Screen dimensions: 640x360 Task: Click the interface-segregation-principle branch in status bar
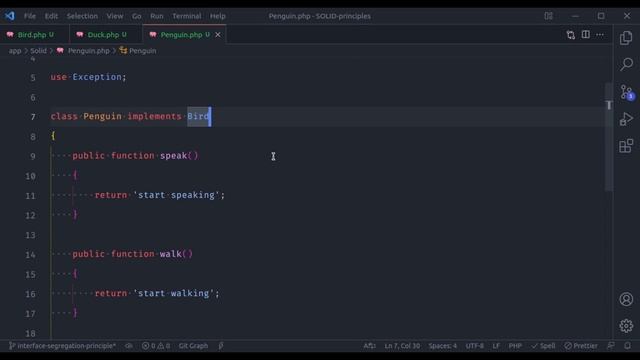(62, 346)
